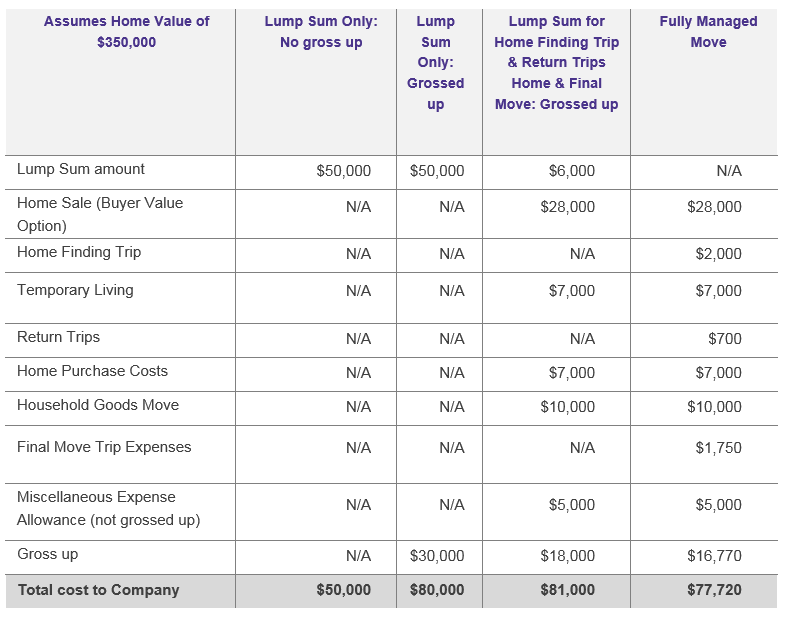Select the $77,720 total cost cell

pos(715,590)
